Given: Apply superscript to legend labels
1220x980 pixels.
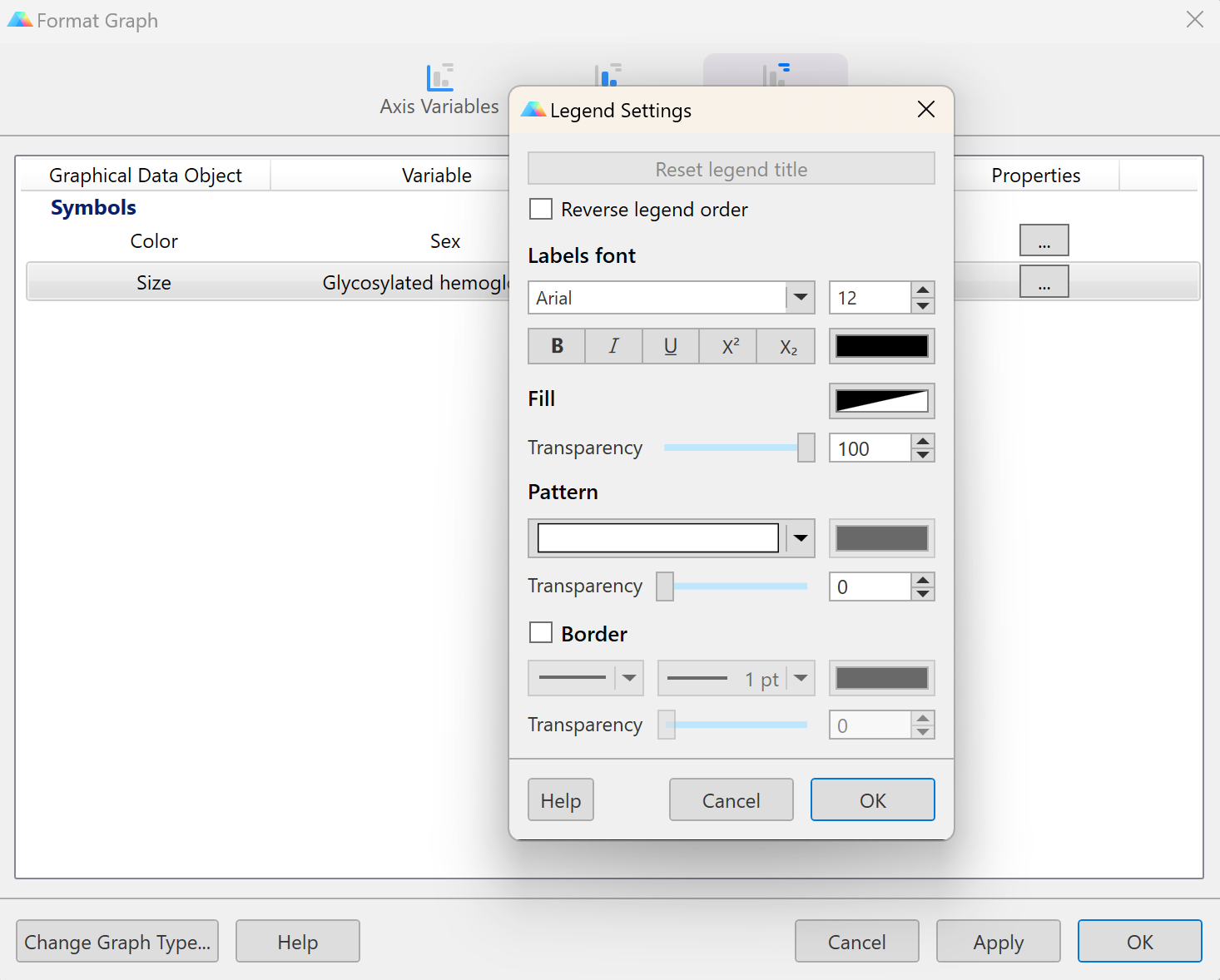Looking at the screenshot, I should click(729, 346).
